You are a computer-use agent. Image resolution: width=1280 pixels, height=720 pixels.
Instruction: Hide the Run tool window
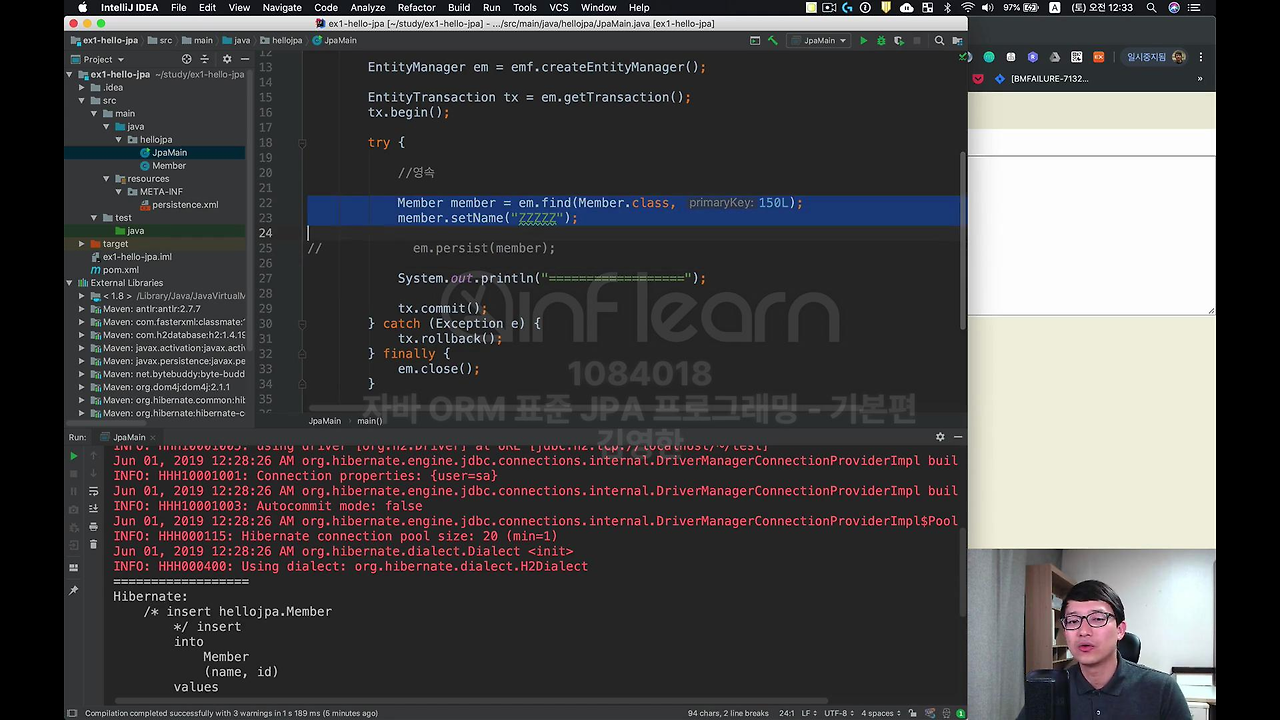pyautogui.click(x=957, y=437)
